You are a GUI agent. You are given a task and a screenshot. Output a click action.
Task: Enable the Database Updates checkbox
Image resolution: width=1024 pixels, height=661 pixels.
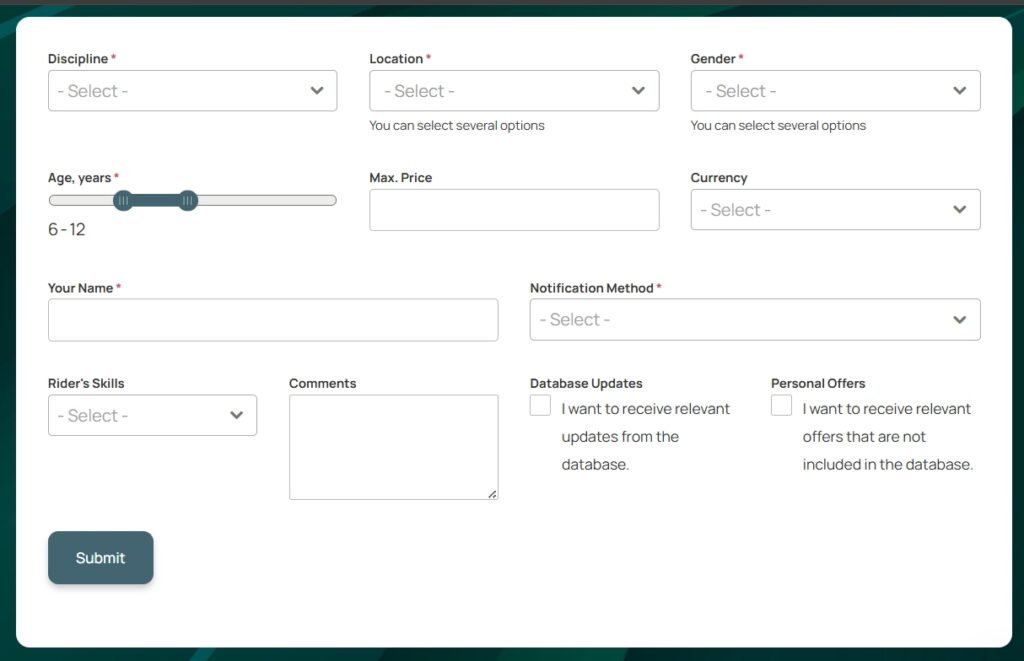point(540,405)
